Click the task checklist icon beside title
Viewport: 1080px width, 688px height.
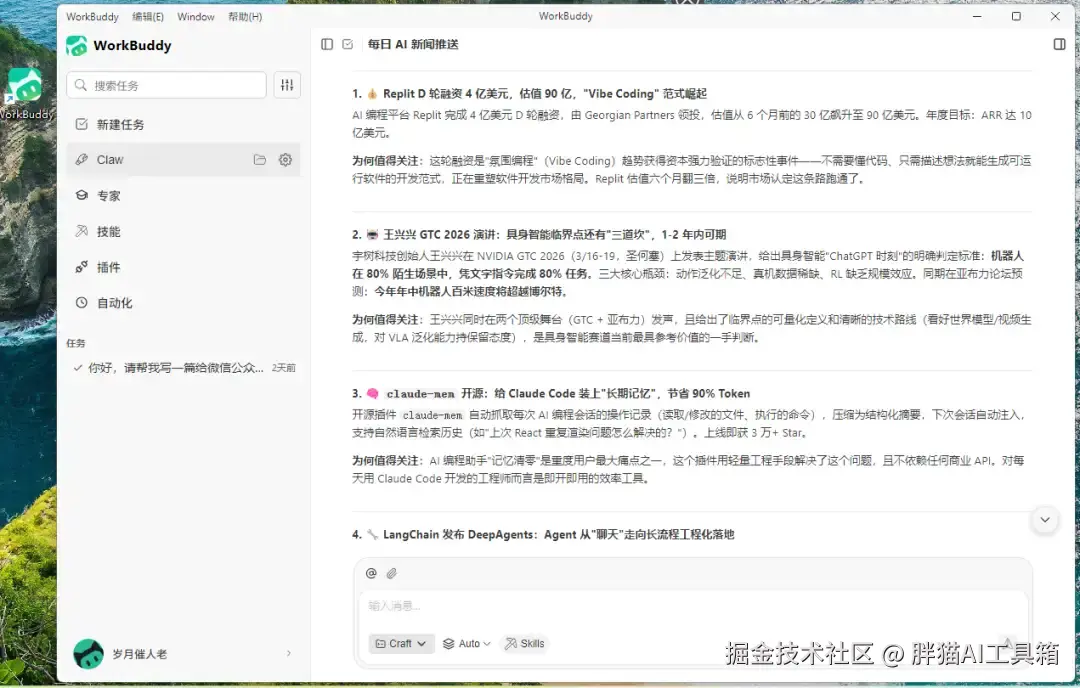348,44
